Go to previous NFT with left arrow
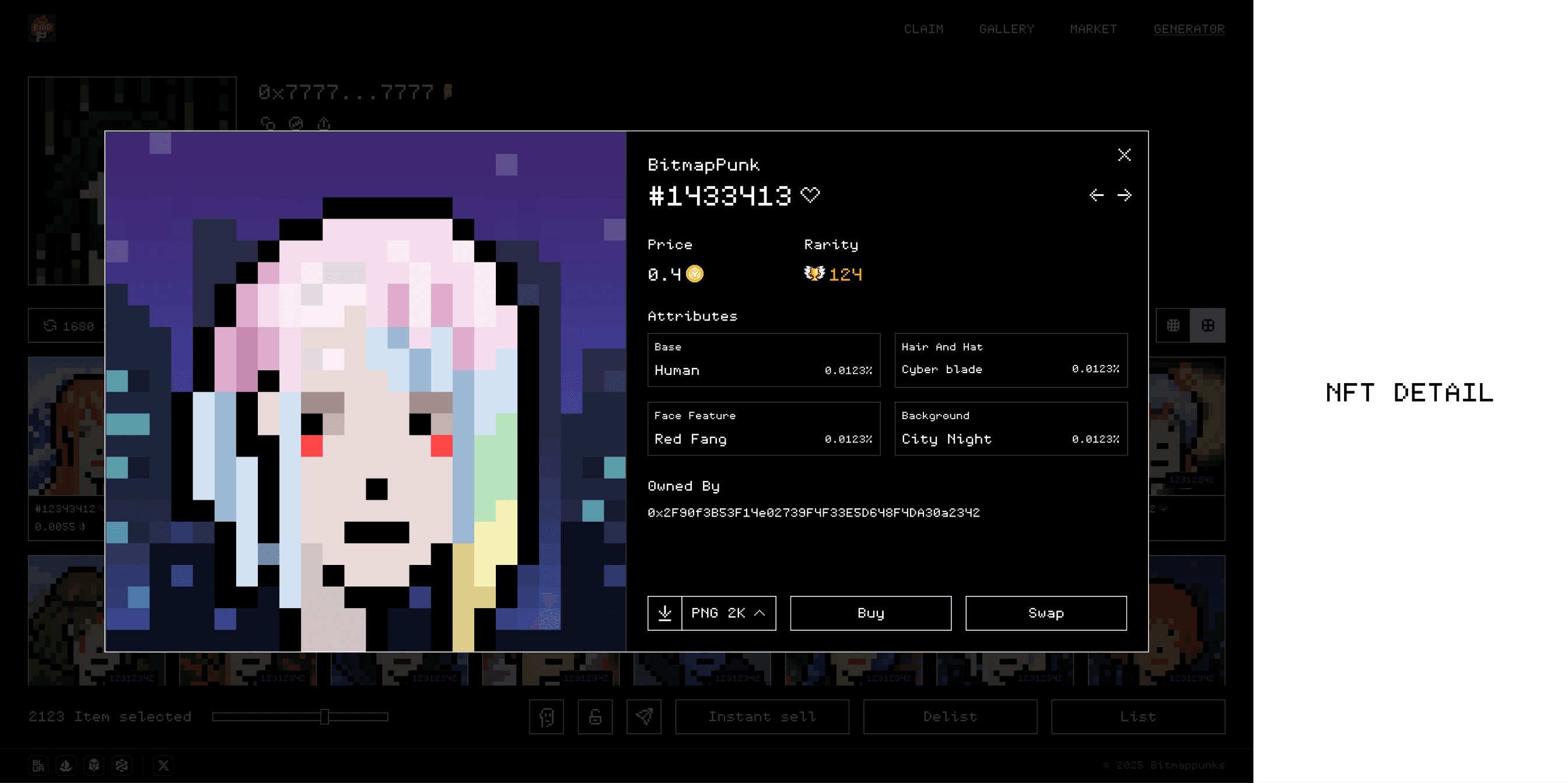This screenshot has height=783, width=1568. coord(1096,195)
